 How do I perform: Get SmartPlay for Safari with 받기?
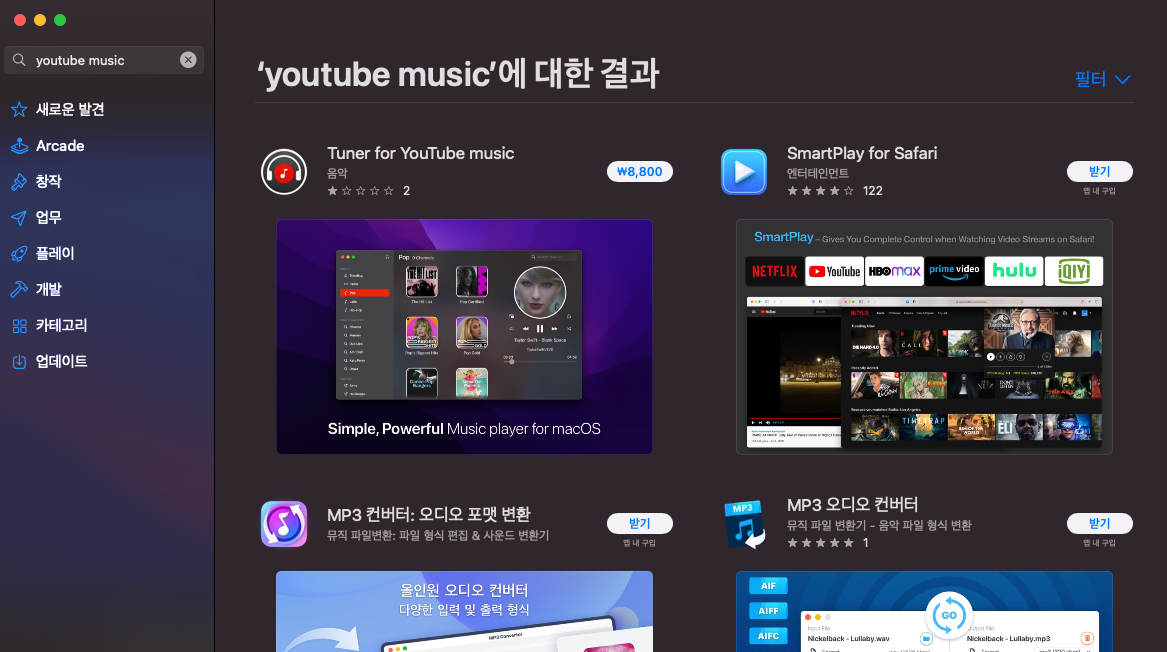point(1099,171)
